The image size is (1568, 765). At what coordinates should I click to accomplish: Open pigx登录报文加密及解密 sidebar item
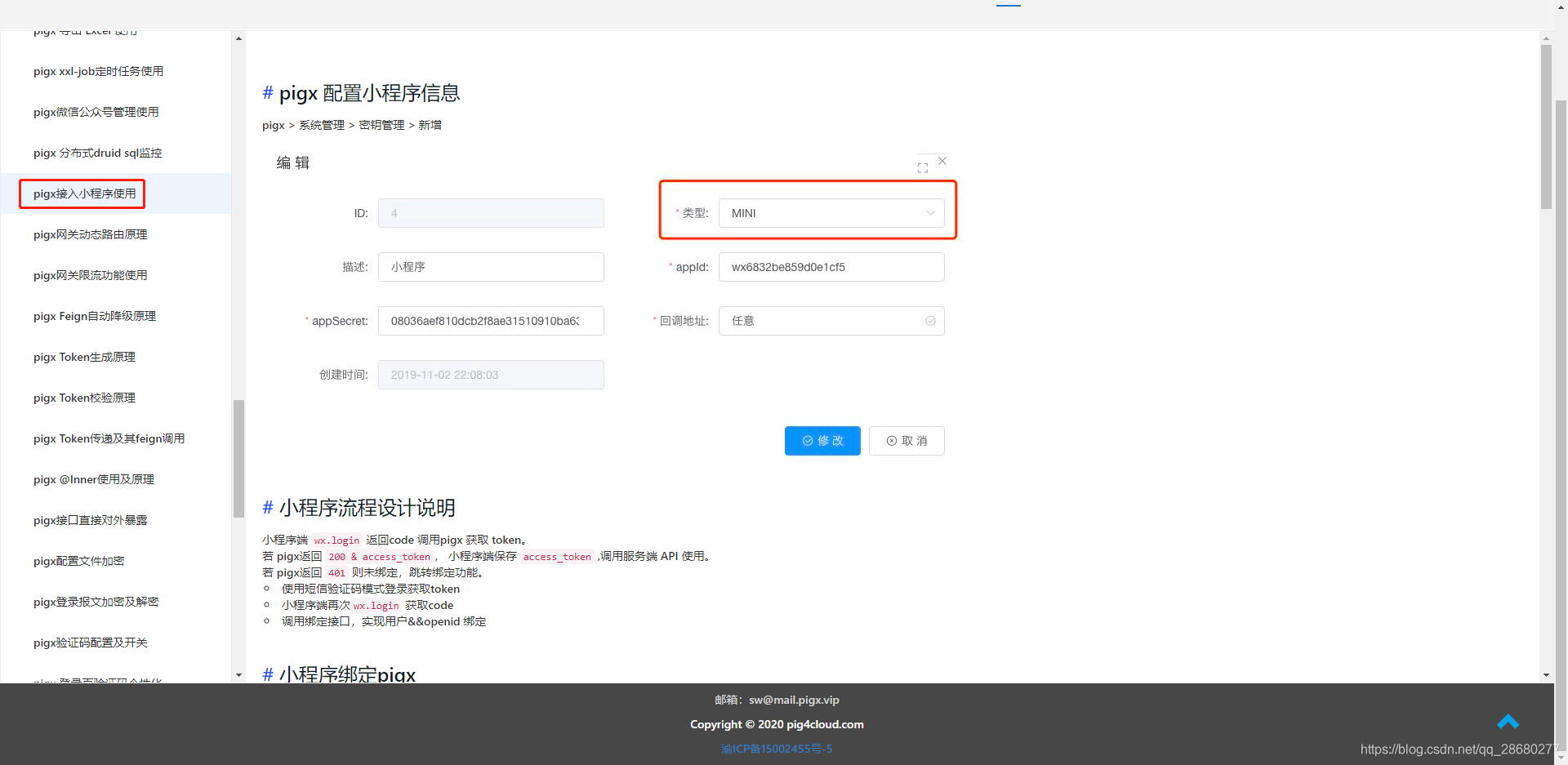96,602
